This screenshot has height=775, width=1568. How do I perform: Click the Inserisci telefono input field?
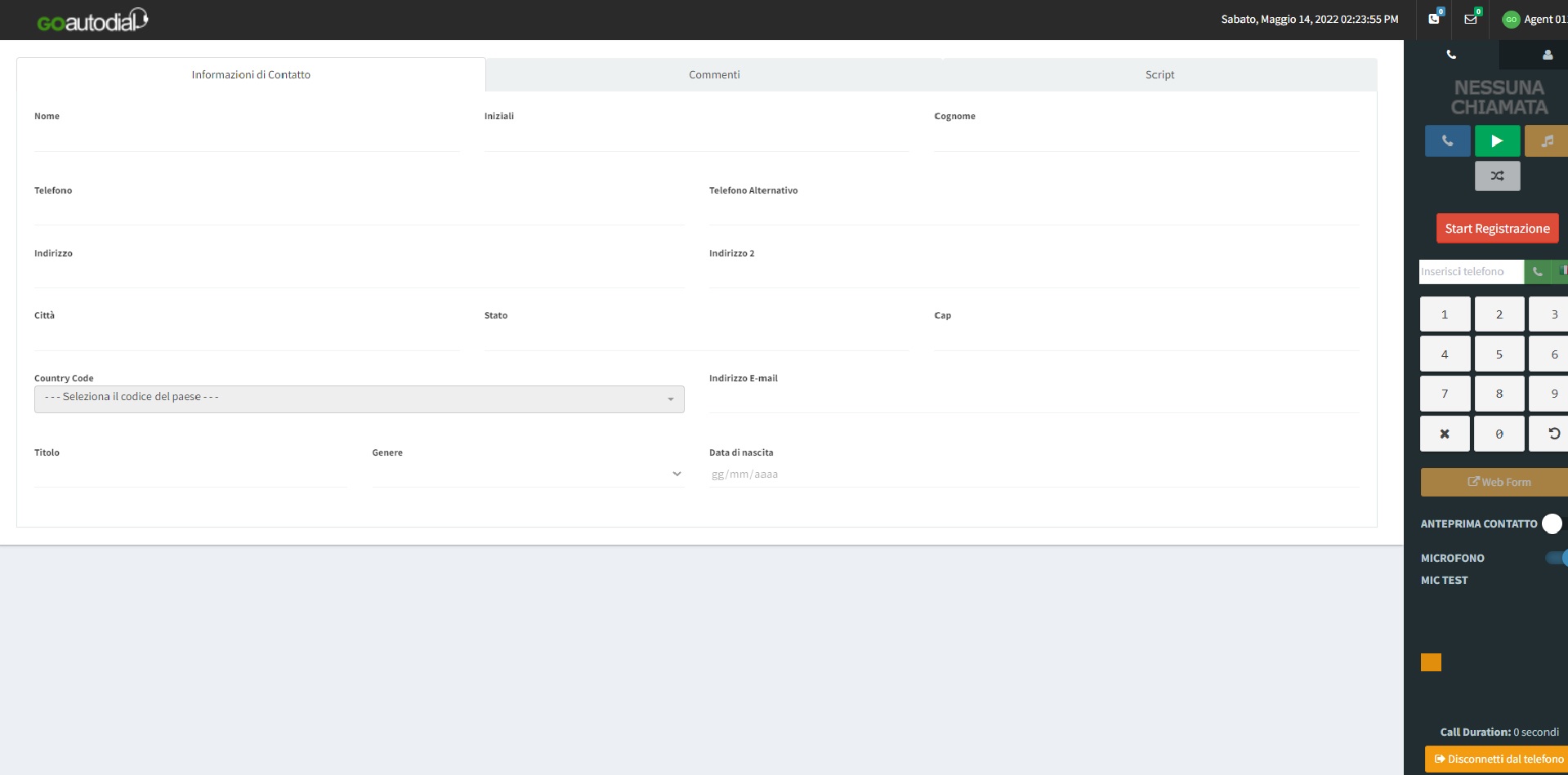(1471, 271)
